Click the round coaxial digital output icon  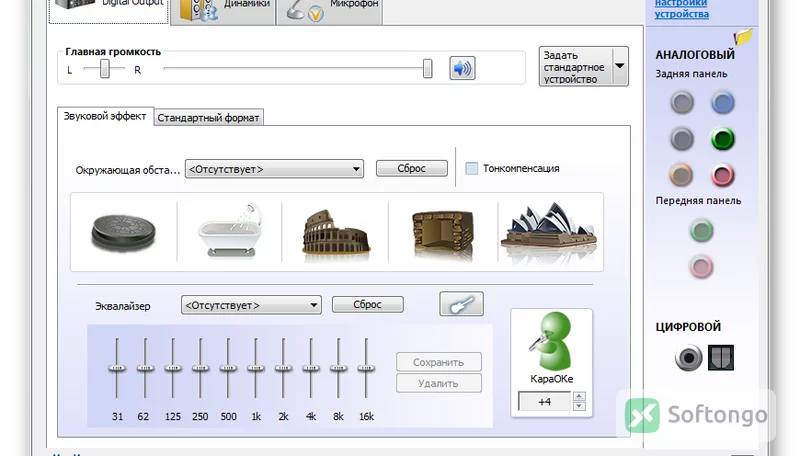click(x=688, y=358)
